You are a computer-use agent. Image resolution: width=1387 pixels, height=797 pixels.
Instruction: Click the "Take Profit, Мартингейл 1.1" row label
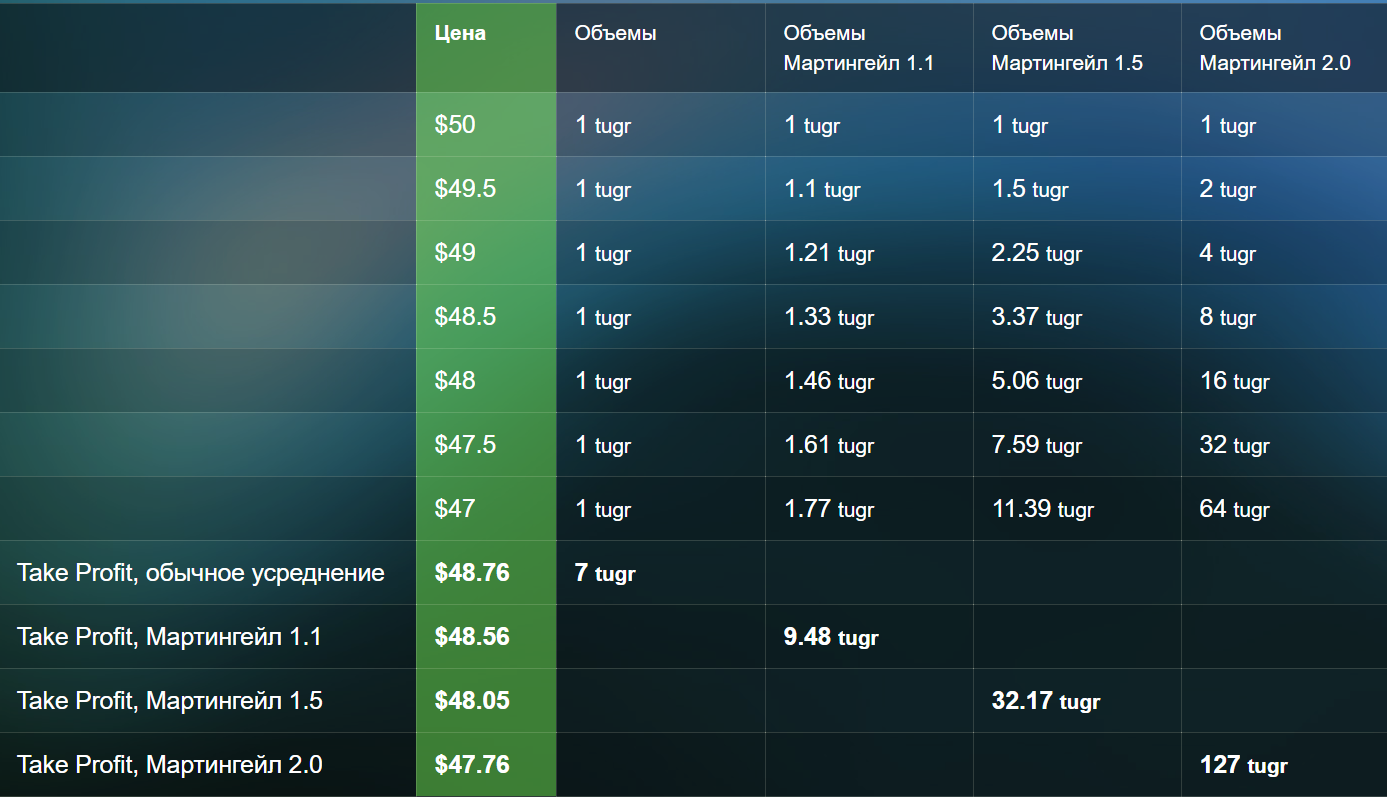pyautogui.click(x=169, y=637)
